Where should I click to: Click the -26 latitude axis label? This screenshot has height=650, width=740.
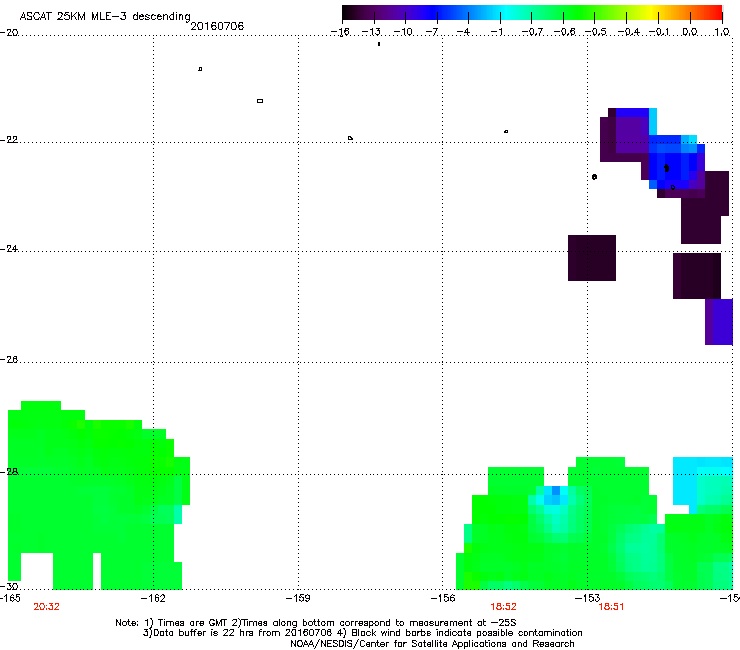9,360
